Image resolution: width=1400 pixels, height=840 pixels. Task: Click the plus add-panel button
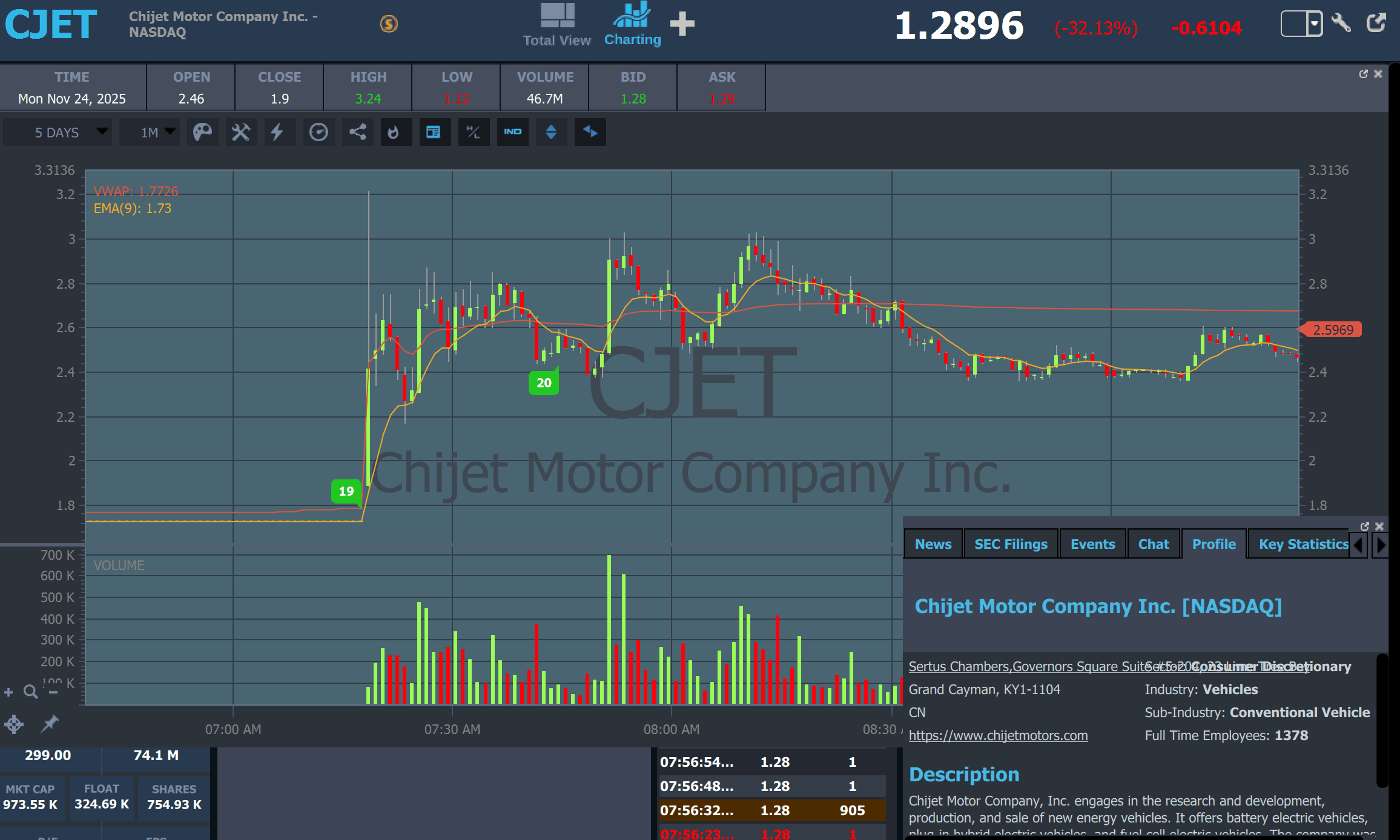[x=682, y=24]
